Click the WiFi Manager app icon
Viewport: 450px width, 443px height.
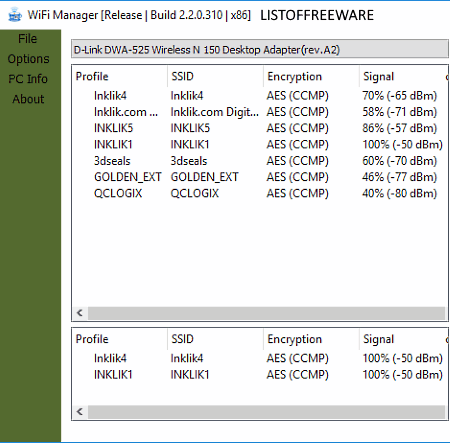pyautogui.click(x=15, y=15)
